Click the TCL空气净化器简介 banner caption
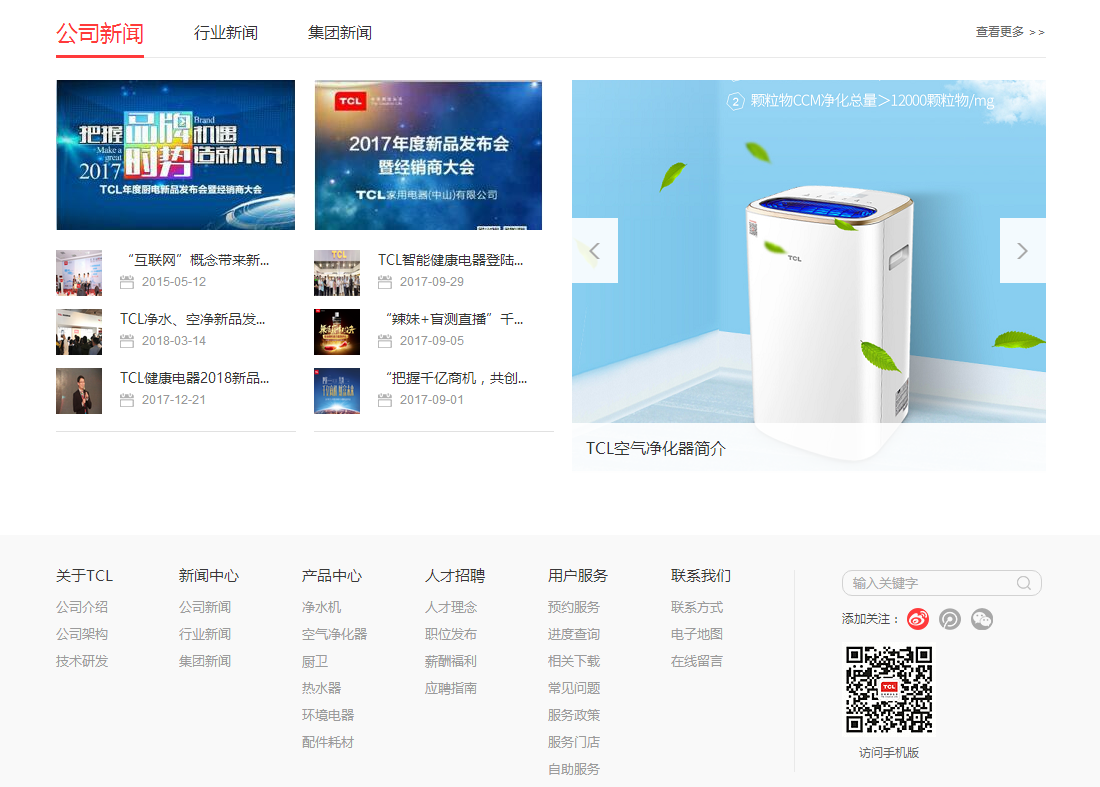This screenshot has width=1100, height=787. 656,448
